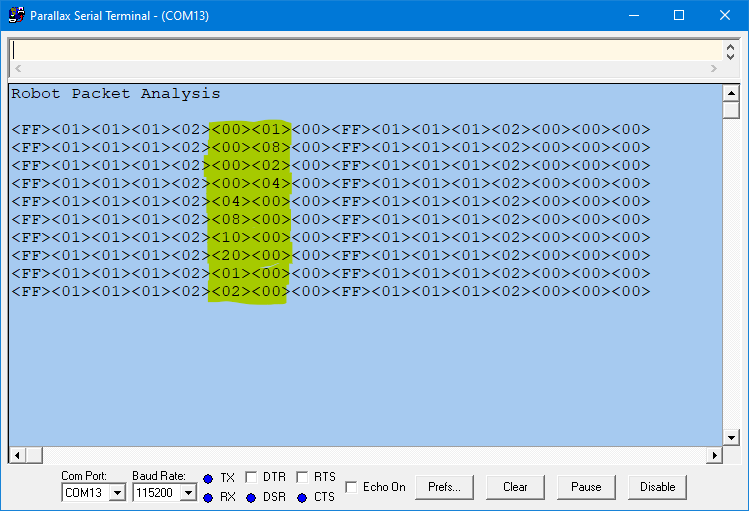This screenshot has width=749, height=511.
Task: Click into the transmit text field
Action: (x=366, y=50)
